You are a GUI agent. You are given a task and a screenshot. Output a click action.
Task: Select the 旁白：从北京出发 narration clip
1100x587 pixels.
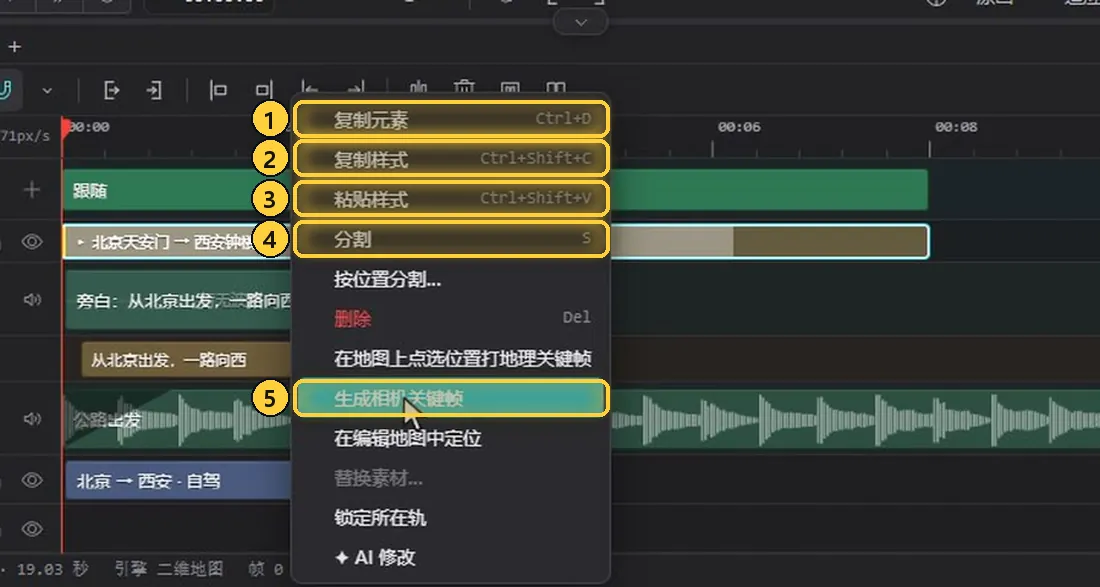179,301
